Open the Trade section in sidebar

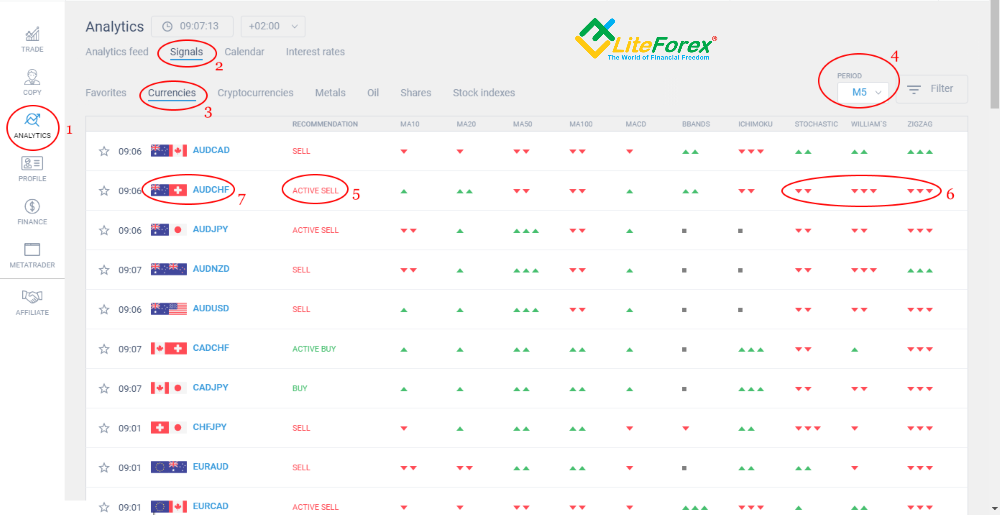tap(32, 40)
